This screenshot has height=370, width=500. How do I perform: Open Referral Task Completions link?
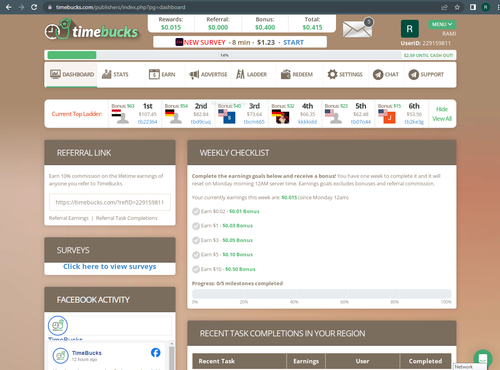127,218
